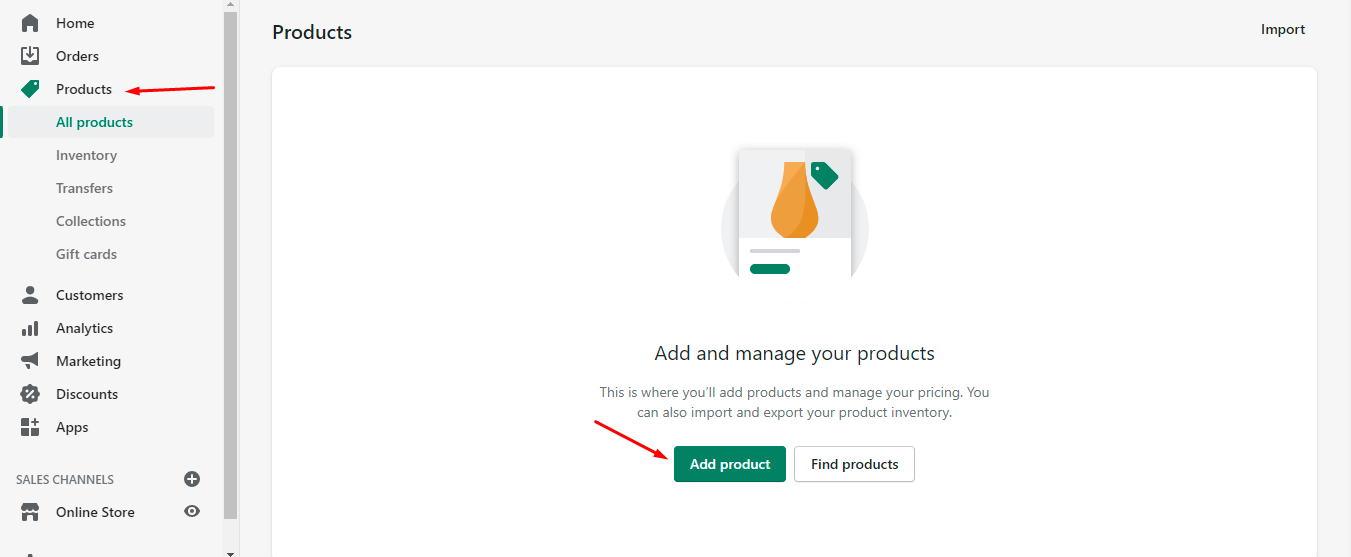Image resolution: width=1351 pixels, height=557 pixels.
Task: Click the Customers person icon
Action: pos(30,295)
